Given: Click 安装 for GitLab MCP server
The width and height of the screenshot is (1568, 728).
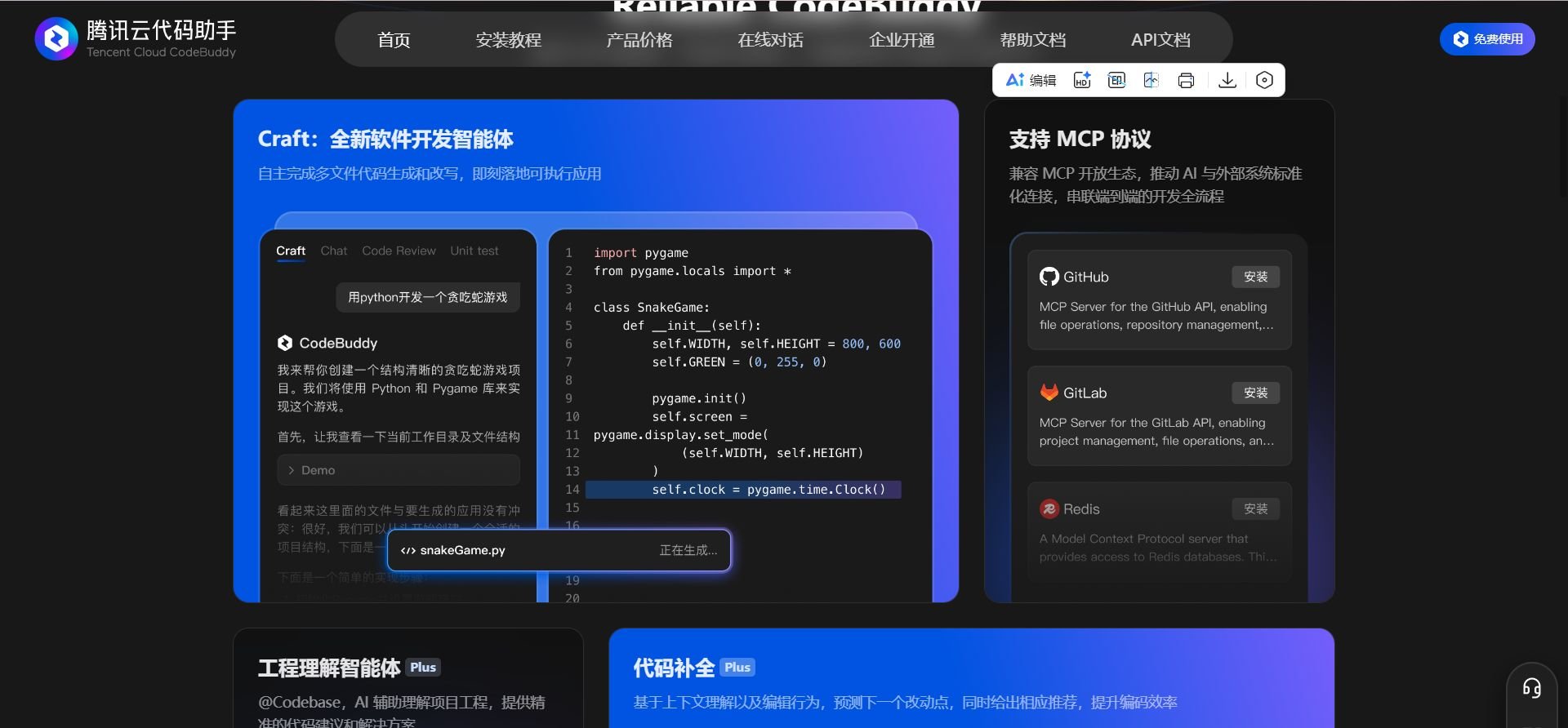Looking at the screenshot, I should (1255, 393).
